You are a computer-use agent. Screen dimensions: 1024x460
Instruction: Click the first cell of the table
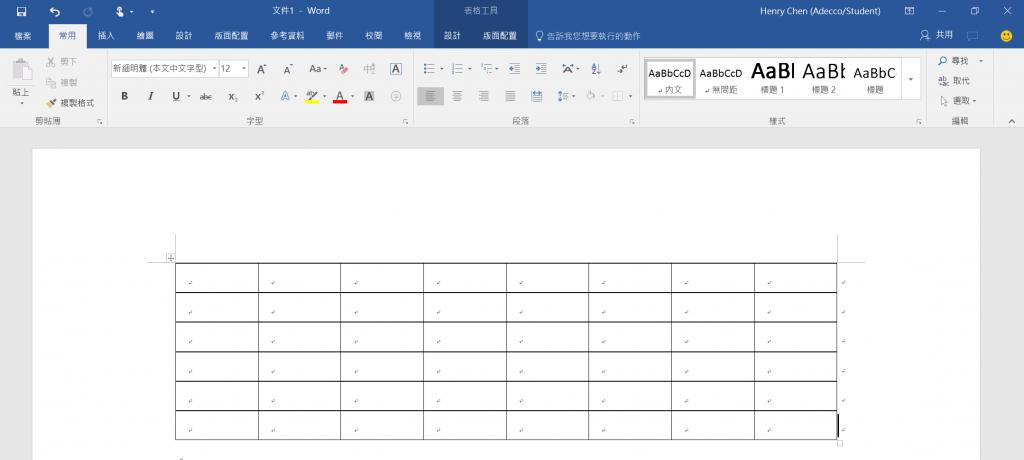[x=217, y=278]
